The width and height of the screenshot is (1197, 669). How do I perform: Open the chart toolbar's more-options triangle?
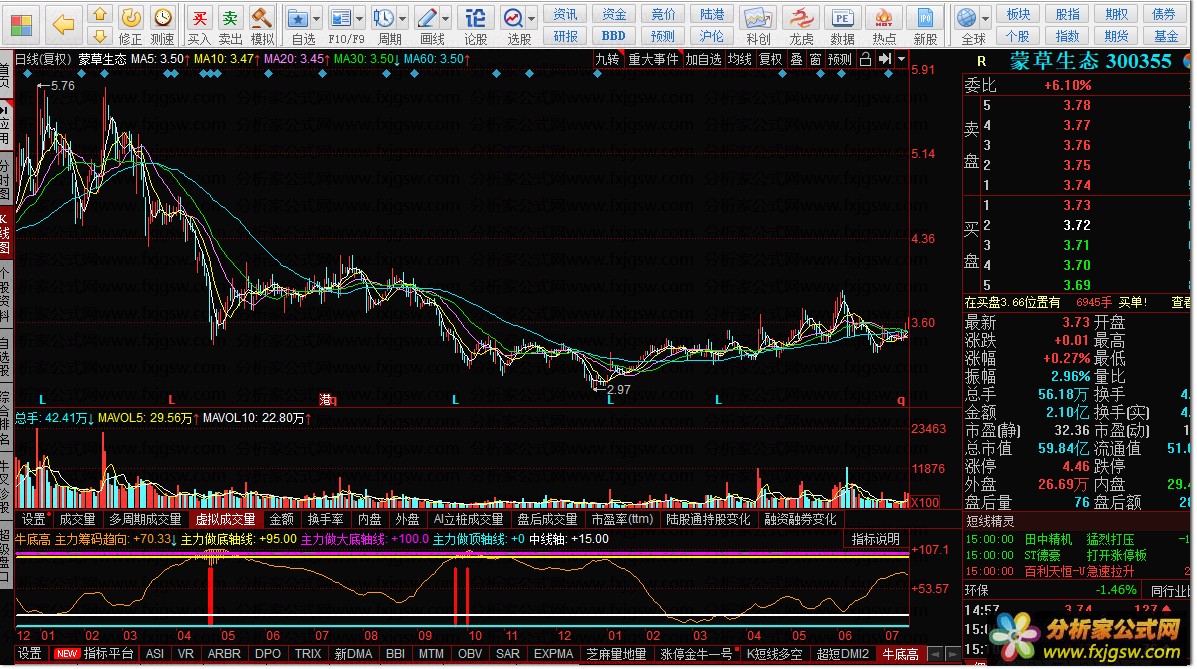[902, 59]
